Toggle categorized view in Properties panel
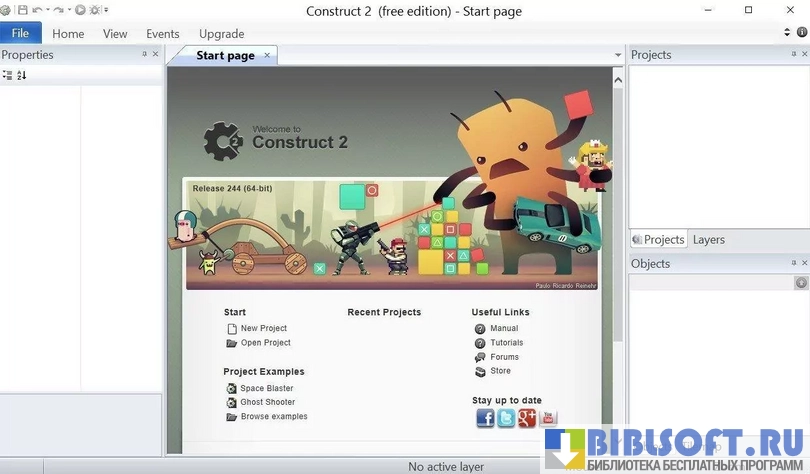This screenshot has width=810, height=474. click(8, 75)
